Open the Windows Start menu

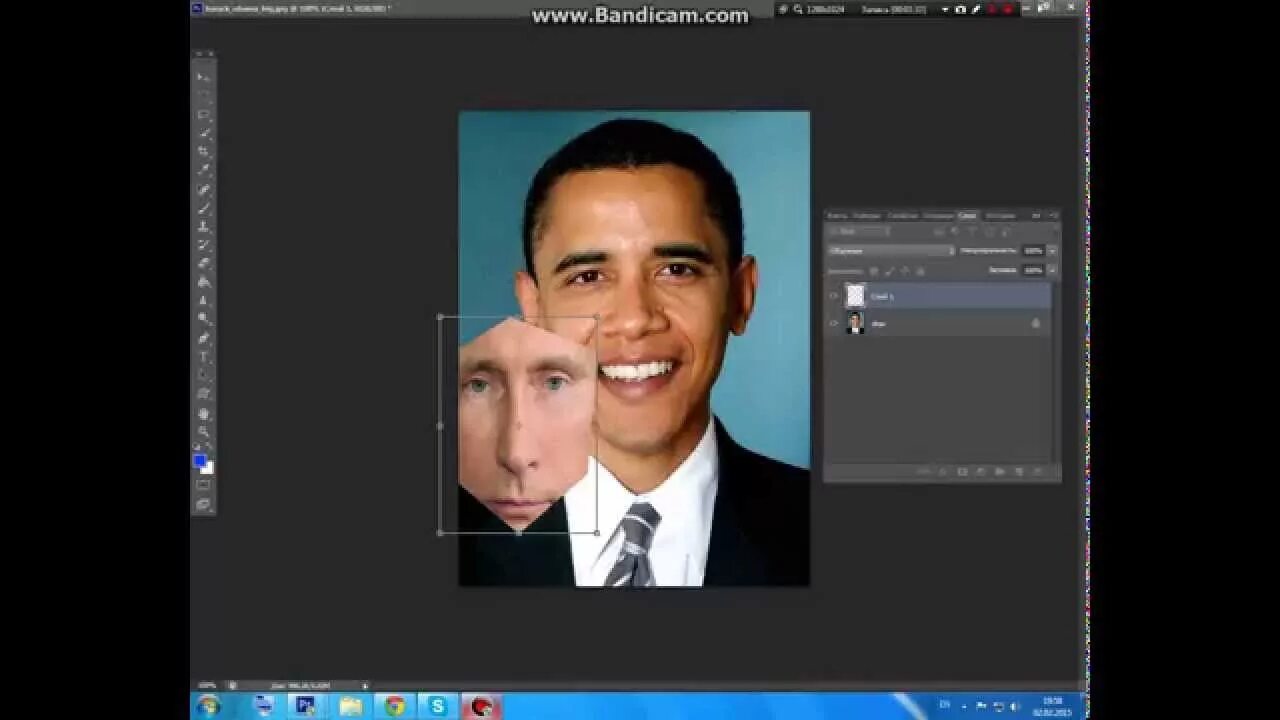coord(208,706)
